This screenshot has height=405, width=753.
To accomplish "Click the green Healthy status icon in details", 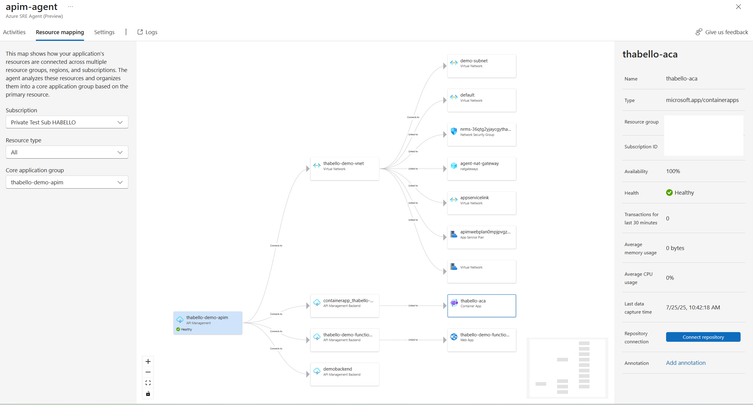I will coord(669,193).
